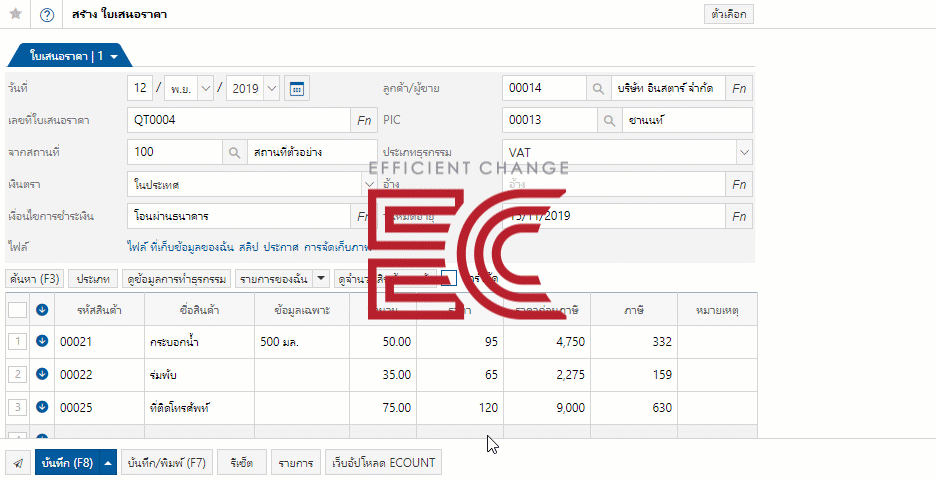Toggle the checkbox beside the toolbar buttons
936x480 pixels.
click(449, 278)
